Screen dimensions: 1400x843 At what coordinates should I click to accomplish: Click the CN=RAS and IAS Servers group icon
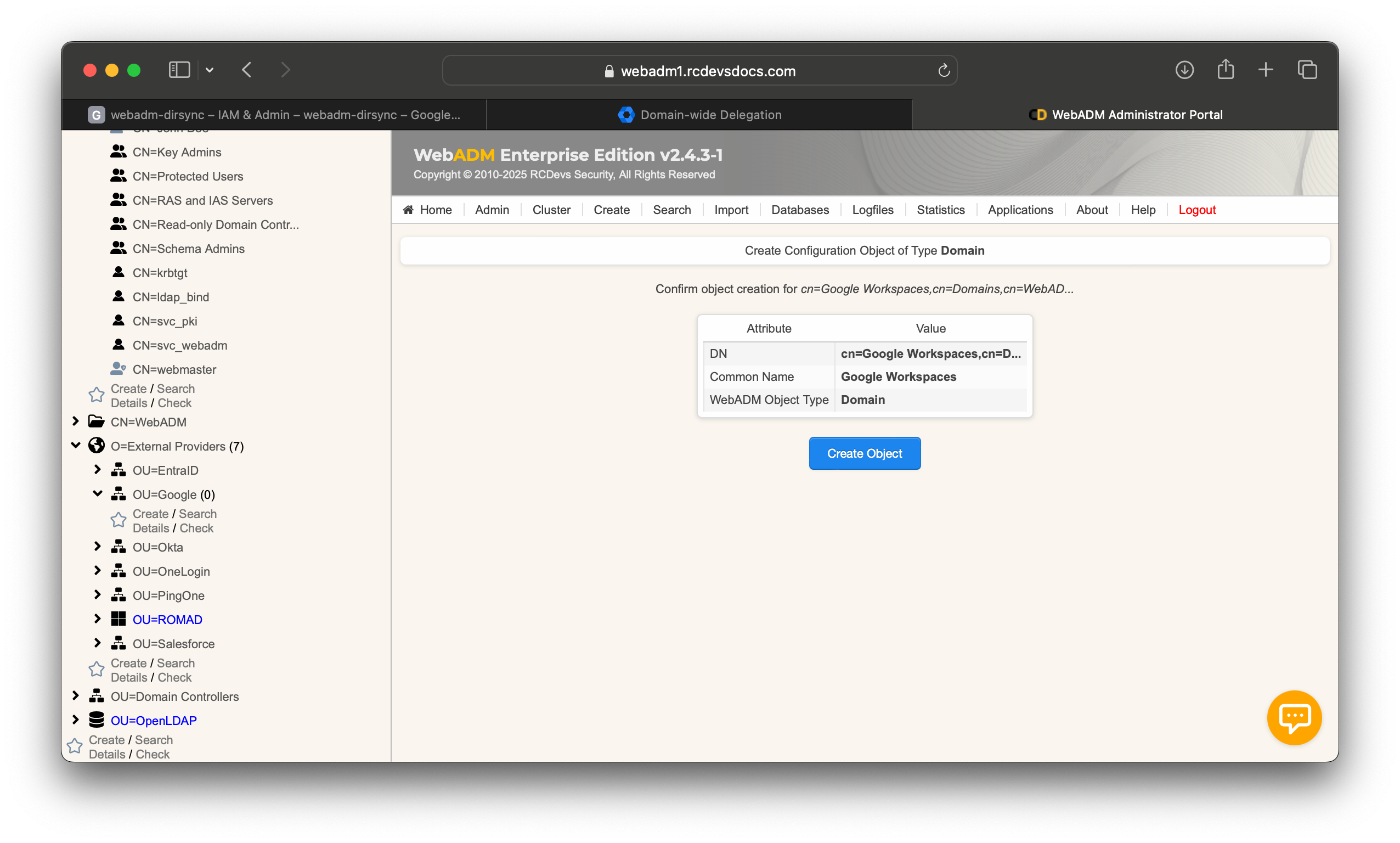click(x=118, y=200)
